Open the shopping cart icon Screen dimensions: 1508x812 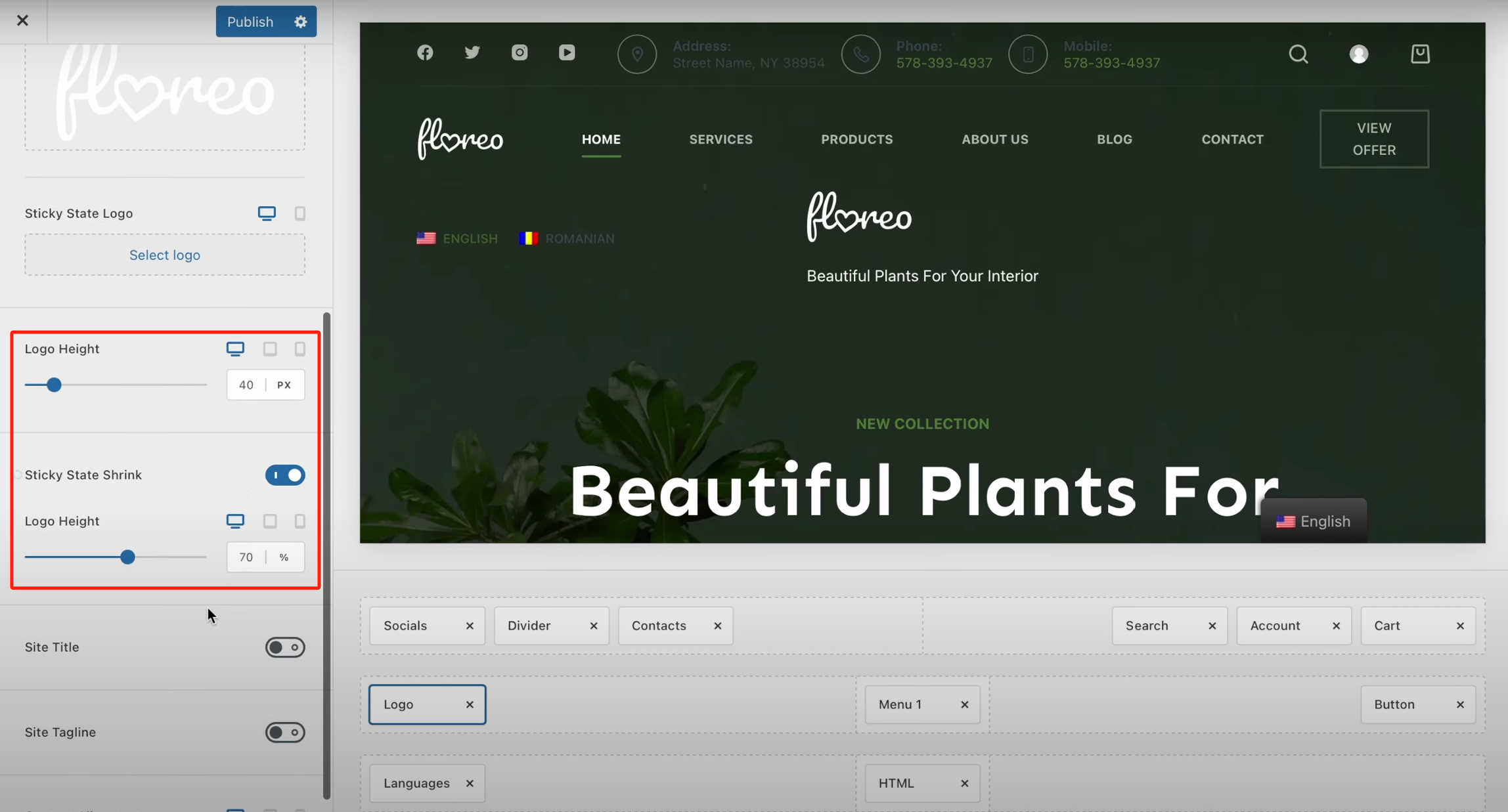[1420, 54]
